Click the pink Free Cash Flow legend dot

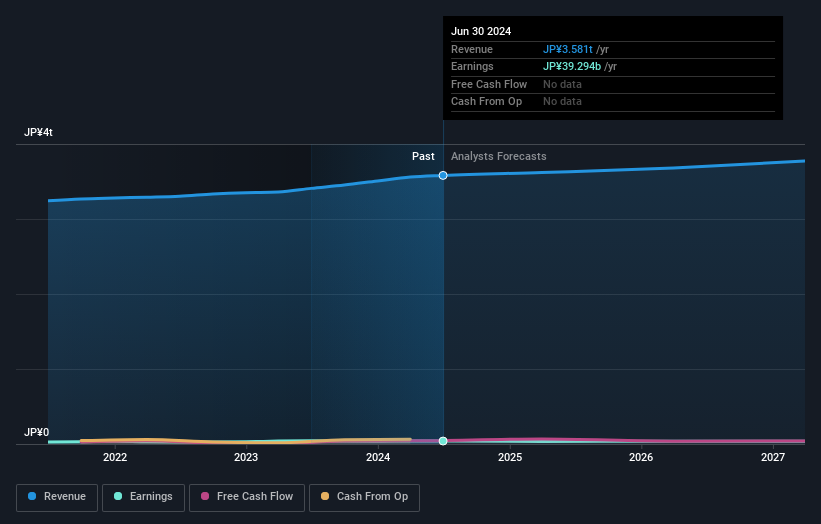pyautogui.click(x=205, y=496)
